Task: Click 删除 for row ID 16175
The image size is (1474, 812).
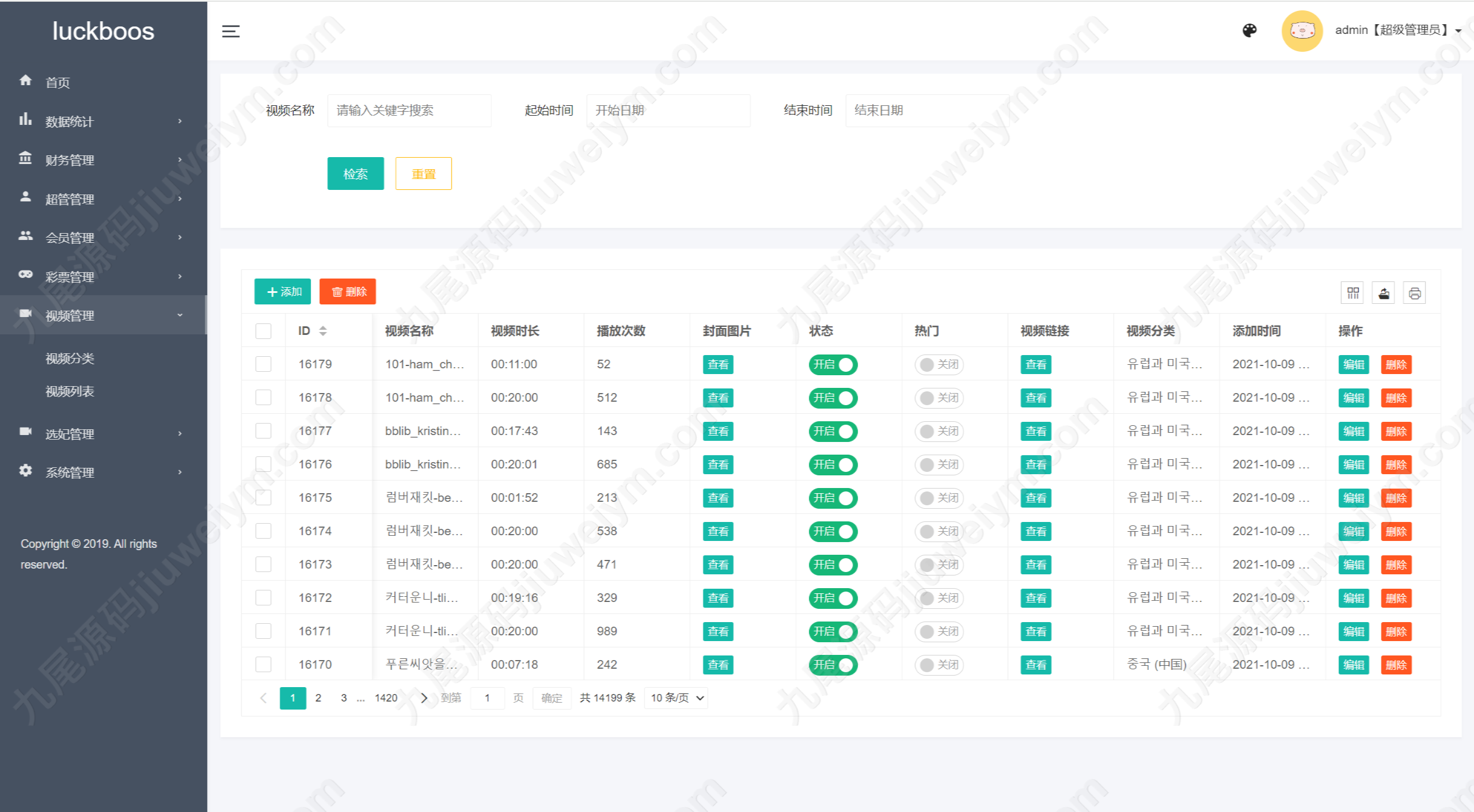Action: tap(1396, 498)
